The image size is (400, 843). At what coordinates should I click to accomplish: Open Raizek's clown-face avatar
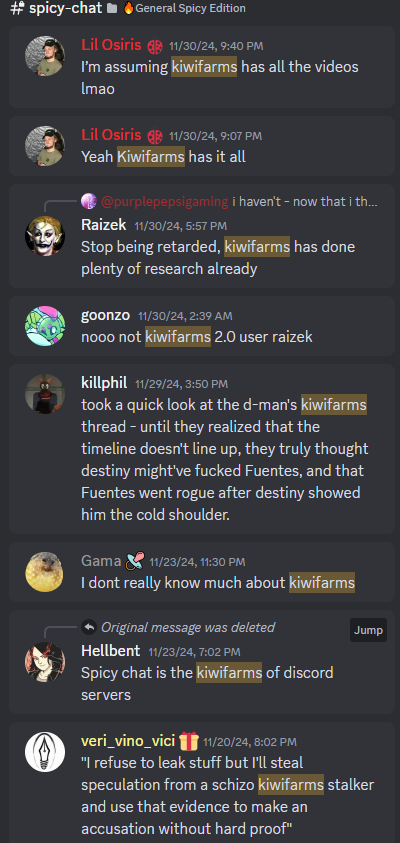[45, 236]
